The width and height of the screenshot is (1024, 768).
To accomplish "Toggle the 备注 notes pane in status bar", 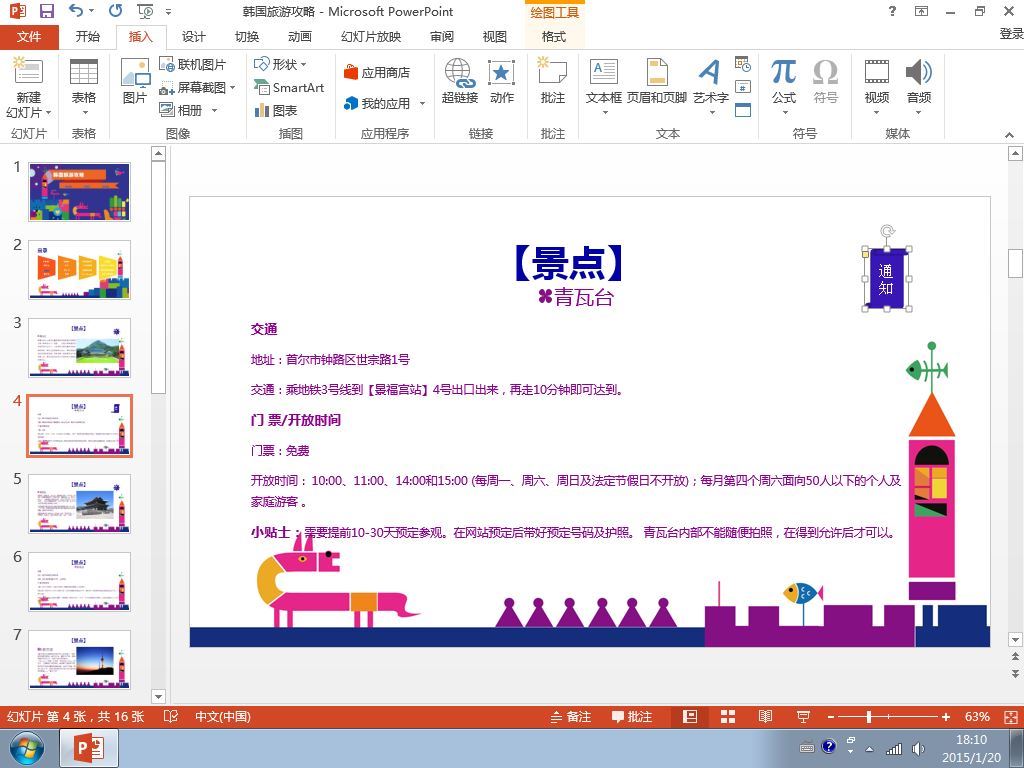I will [x=571, y=716].
